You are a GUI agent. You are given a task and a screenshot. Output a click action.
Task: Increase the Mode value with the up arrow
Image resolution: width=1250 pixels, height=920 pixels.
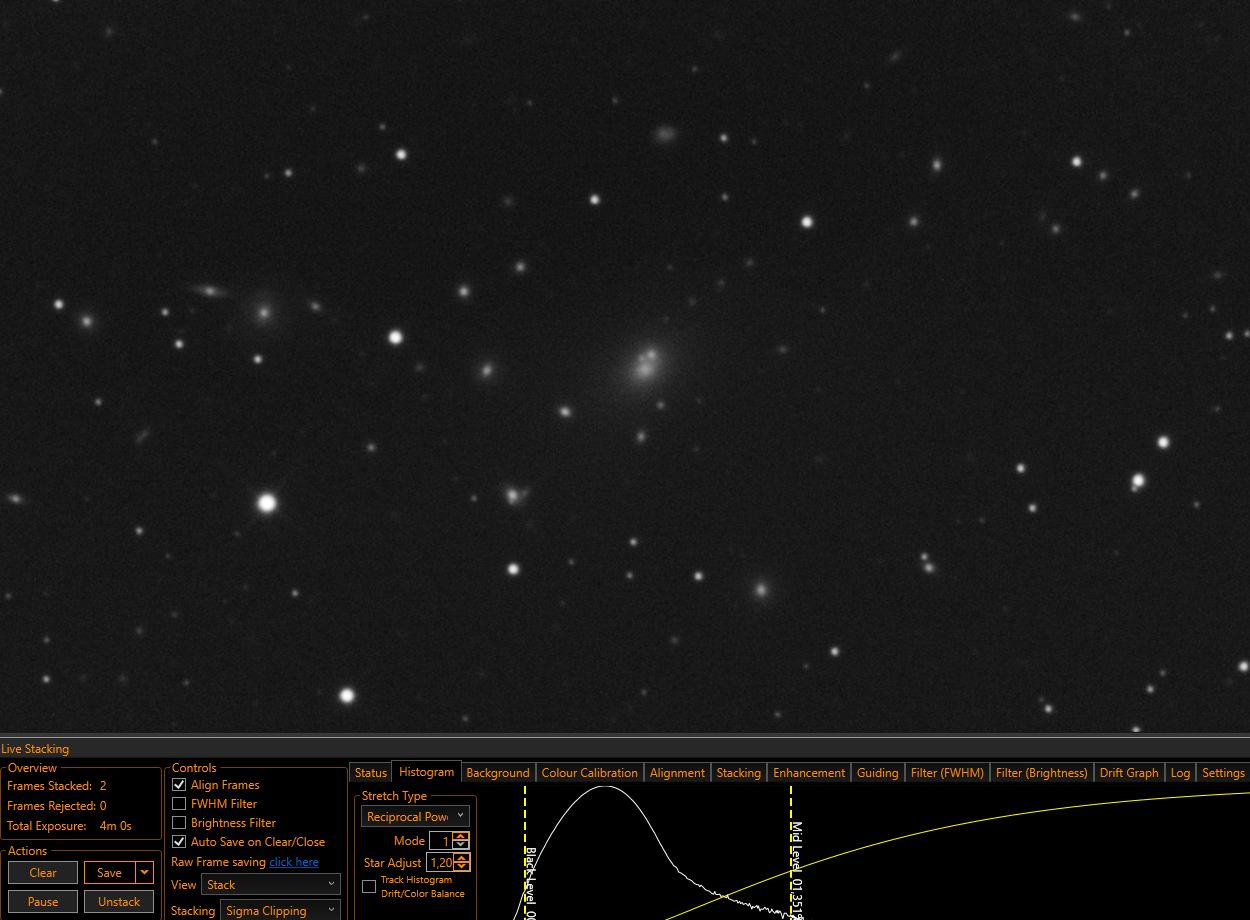[460, 837]
